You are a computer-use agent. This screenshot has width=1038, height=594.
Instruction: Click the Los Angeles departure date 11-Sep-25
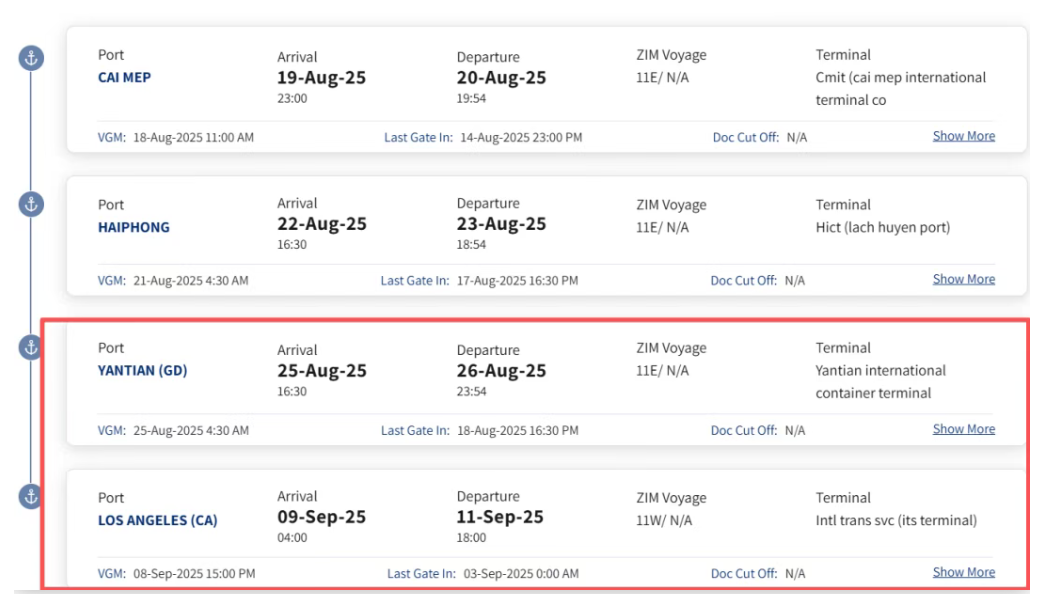tap(500, 517)
